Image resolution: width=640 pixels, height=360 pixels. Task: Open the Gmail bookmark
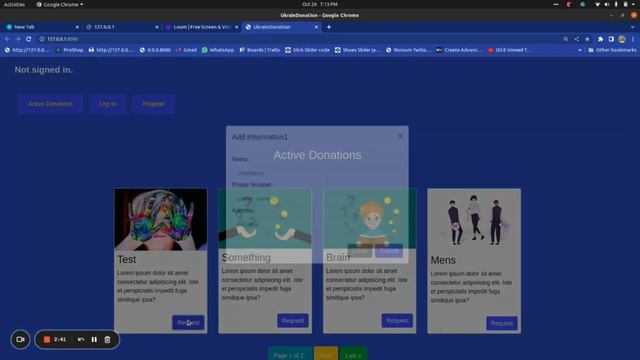coord(186,50)
